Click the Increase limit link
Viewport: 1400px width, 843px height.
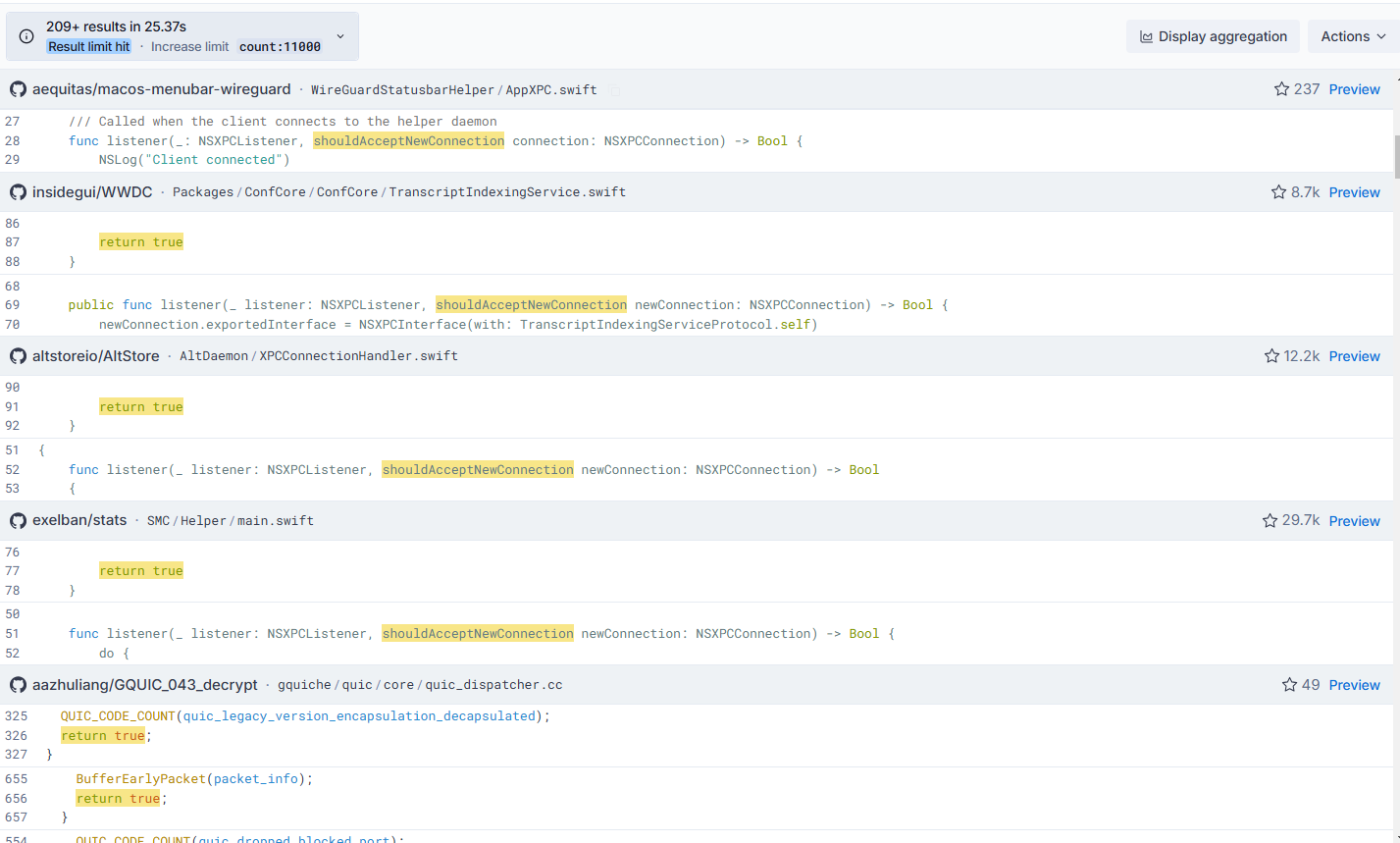[190, 46]
